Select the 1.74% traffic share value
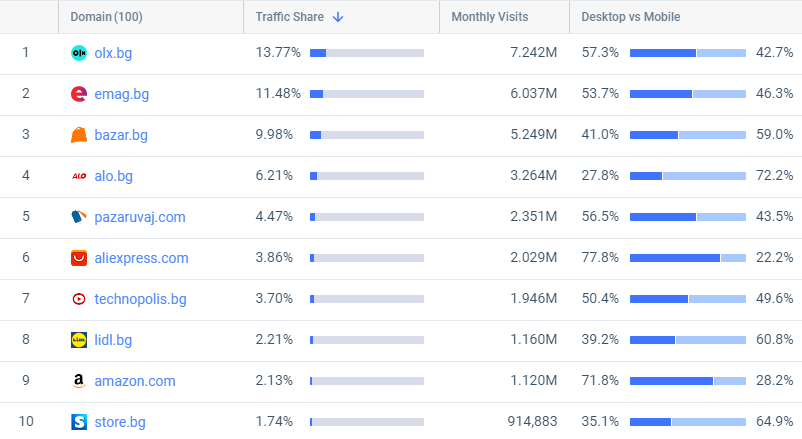 pos(274,421)
